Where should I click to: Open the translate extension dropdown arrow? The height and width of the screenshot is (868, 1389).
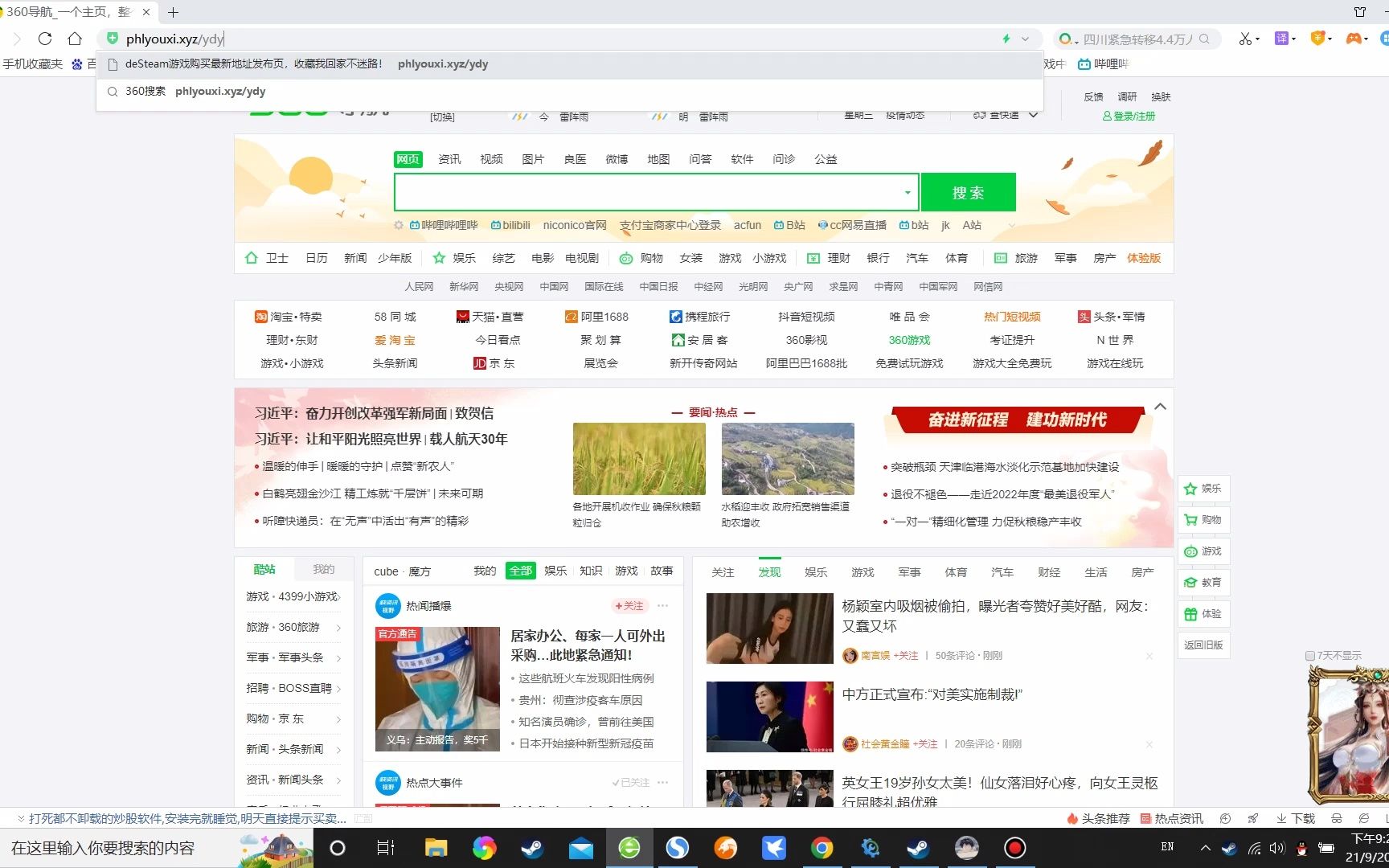coord(1293,39)
